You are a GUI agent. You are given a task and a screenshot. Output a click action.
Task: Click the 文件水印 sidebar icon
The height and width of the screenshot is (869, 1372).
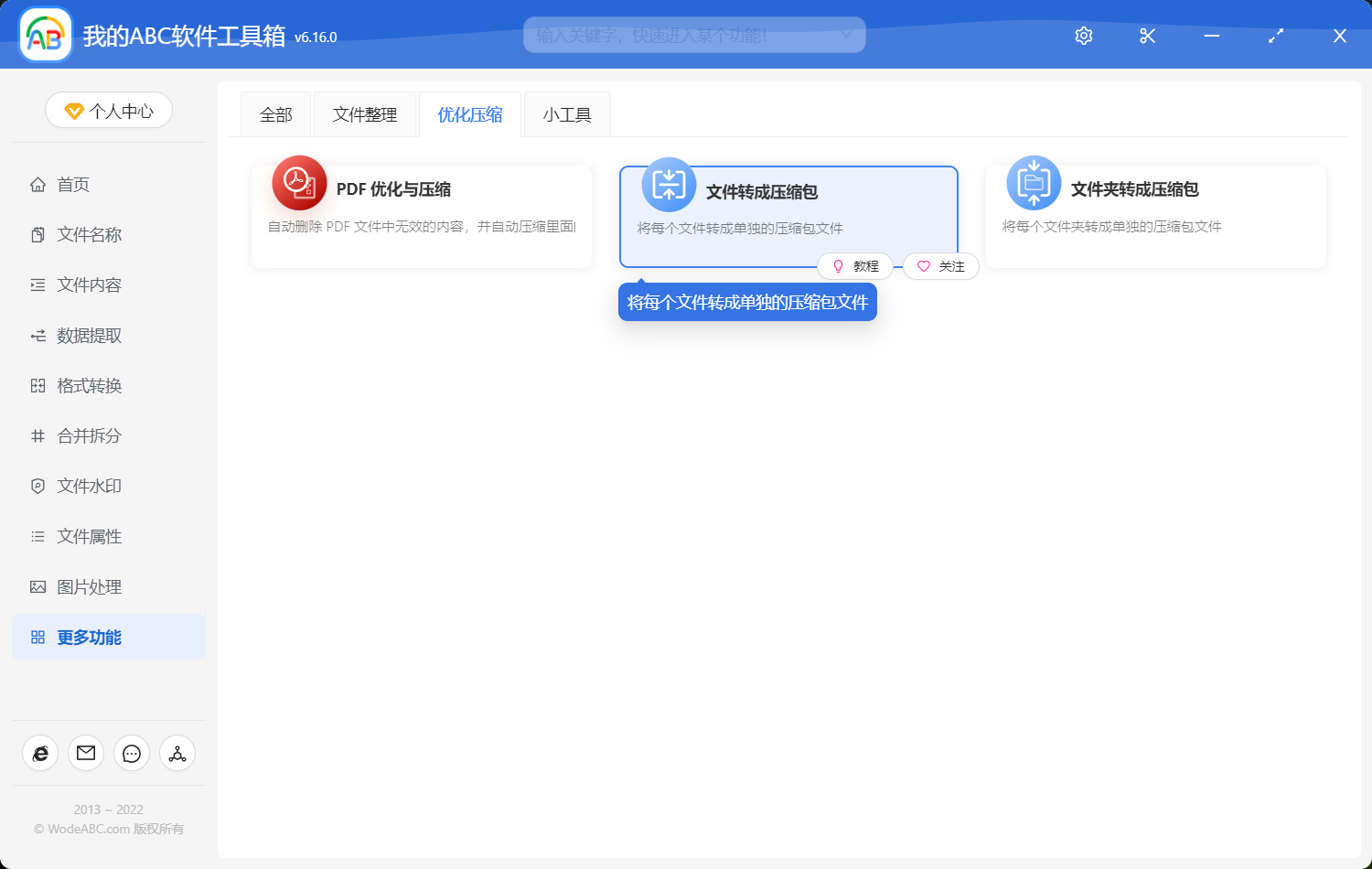pyautogui.click(x=37, y=486)
